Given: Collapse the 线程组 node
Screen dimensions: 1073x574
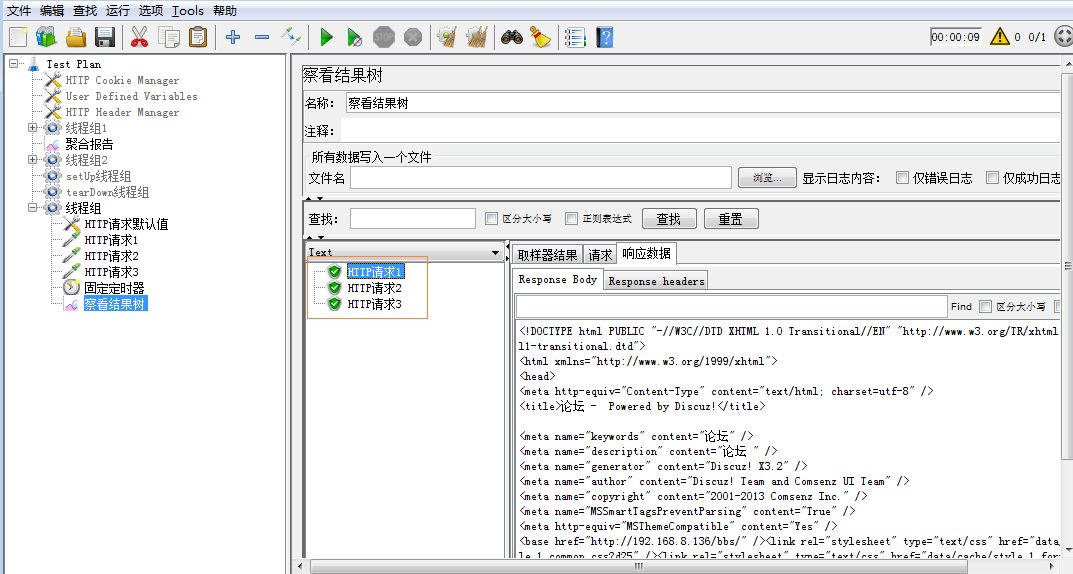Looking at the screenshot, I should click(32, 207).
